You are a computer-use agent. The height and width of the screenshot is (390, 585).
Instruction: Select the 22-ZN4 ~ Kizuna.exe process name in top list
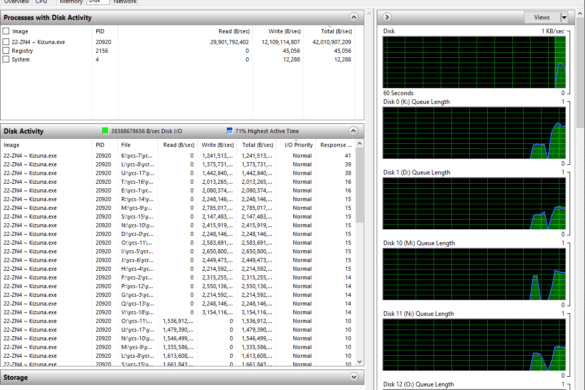pos(38,42)
